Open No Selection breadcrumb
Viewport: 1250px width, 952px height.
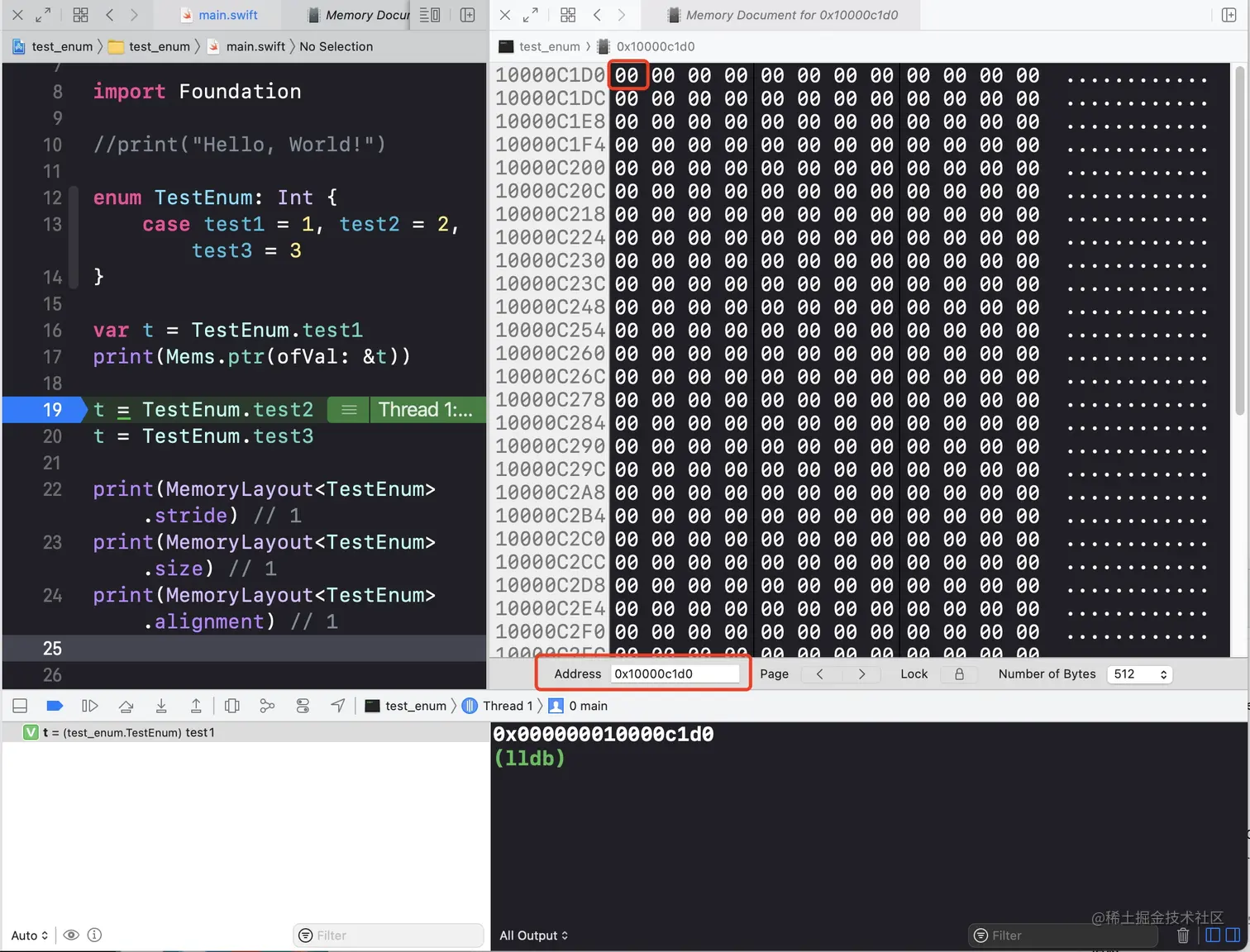pos(336,46)
